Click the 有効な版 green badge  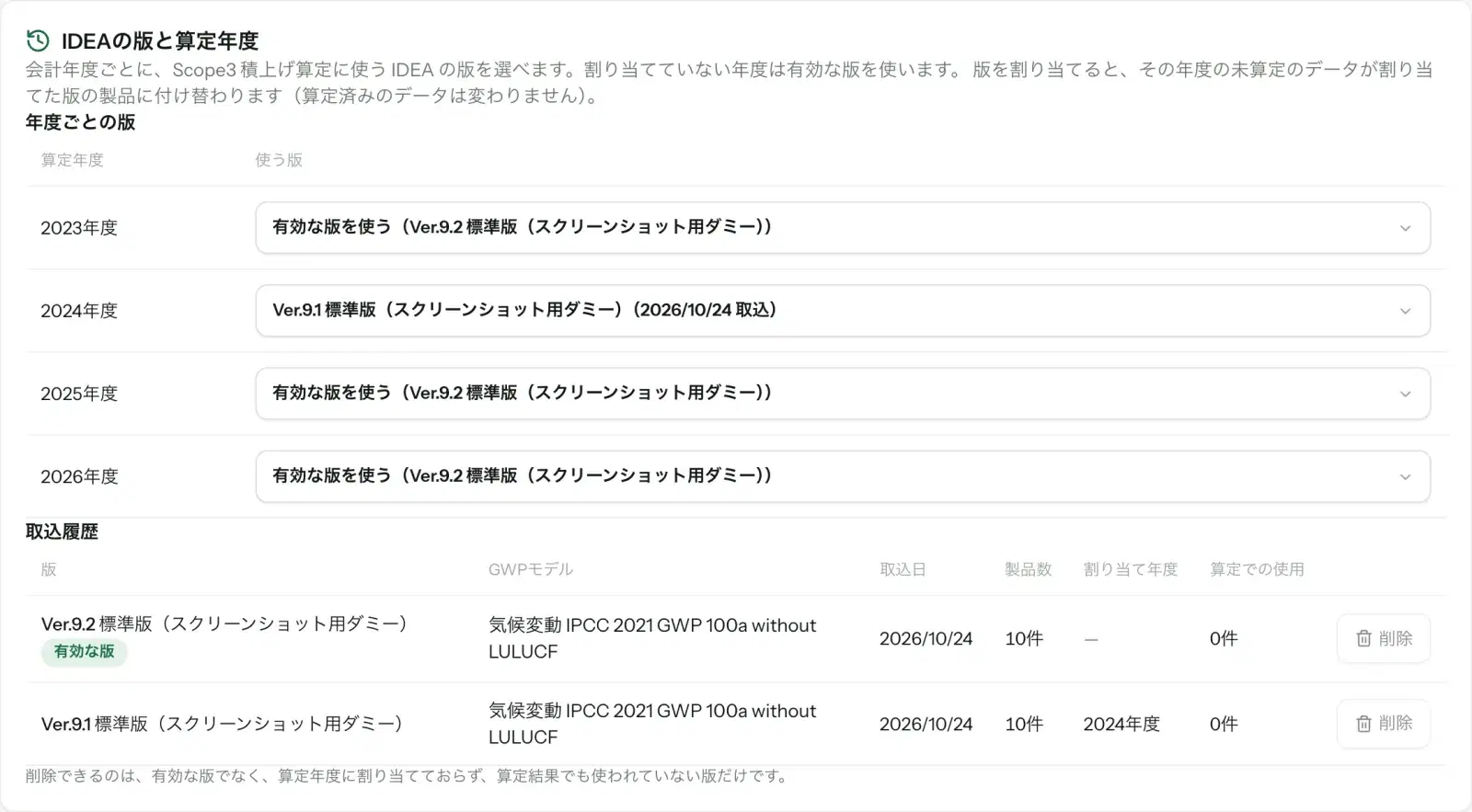[x=84, y=651]
